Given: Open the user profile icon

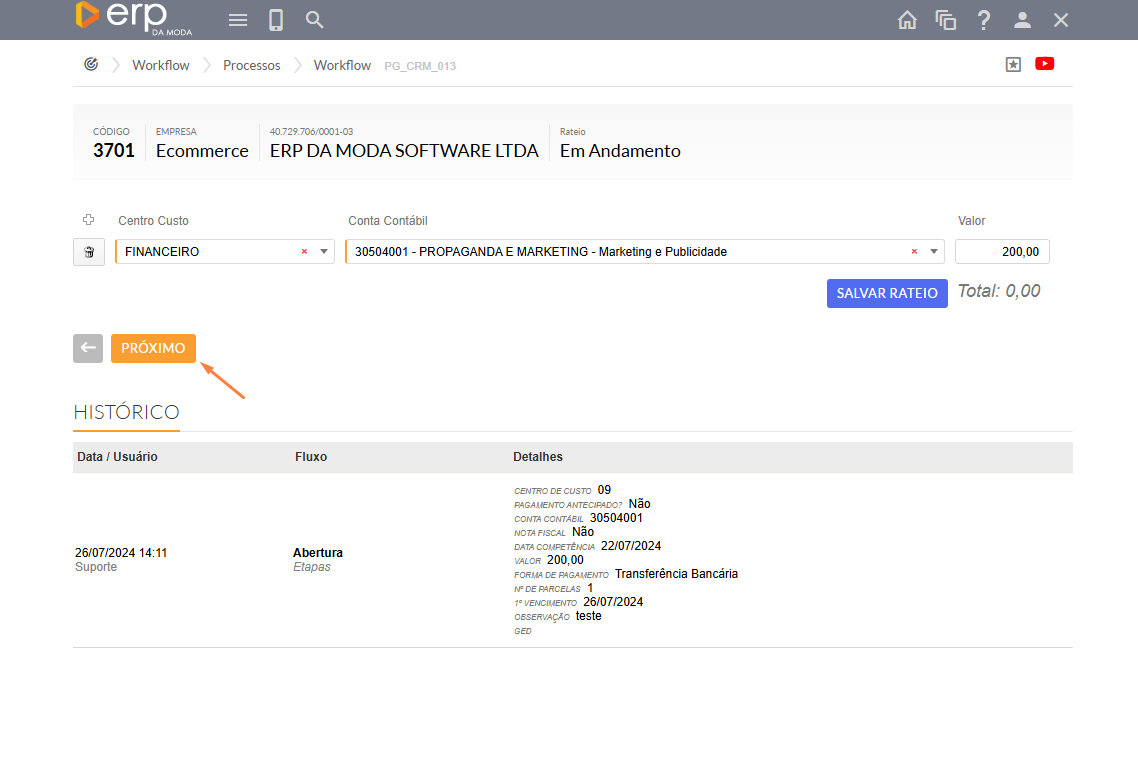Looking at the screenshot, I should tap(1022, 20).
